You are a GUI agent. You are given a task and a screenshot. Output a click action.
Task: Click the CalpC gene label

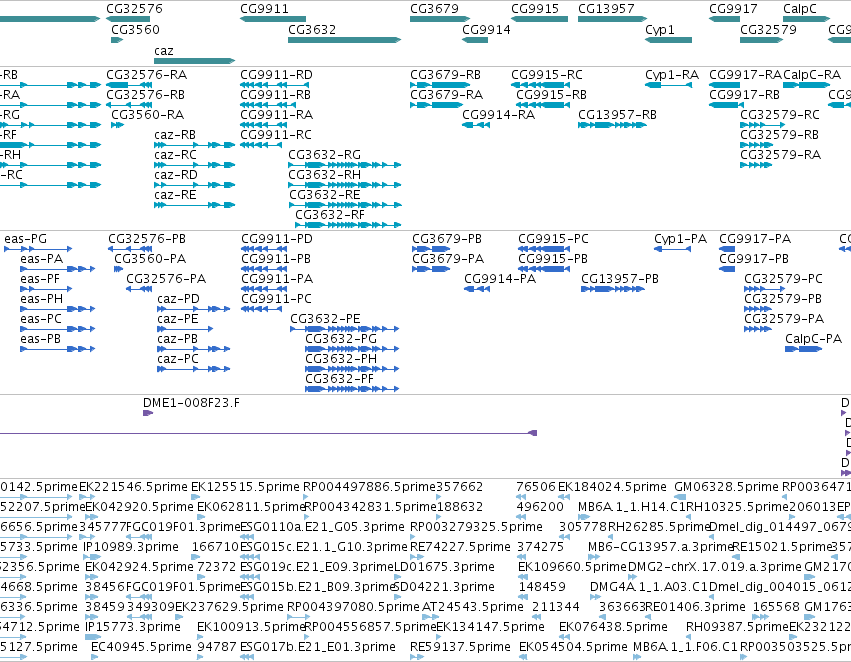[x=799, y=9]
